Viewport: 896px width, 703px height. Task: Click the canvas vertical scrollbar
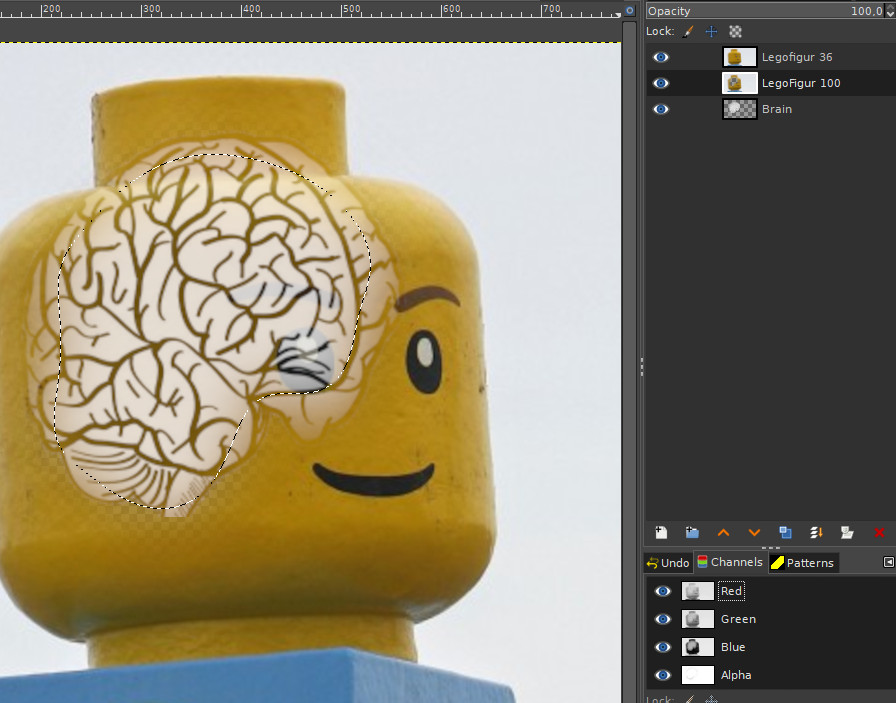pyautogui.click(x=629, y=363)
